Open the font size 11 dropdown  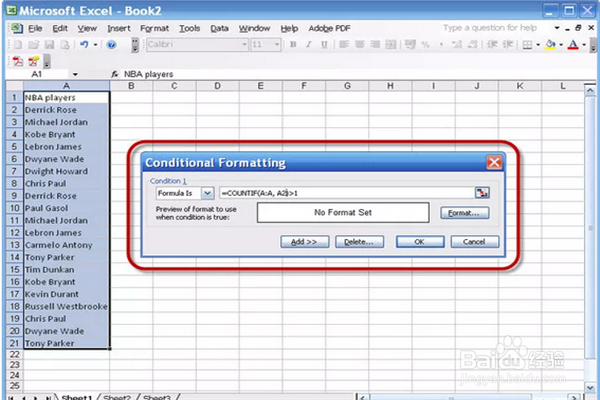277,45
